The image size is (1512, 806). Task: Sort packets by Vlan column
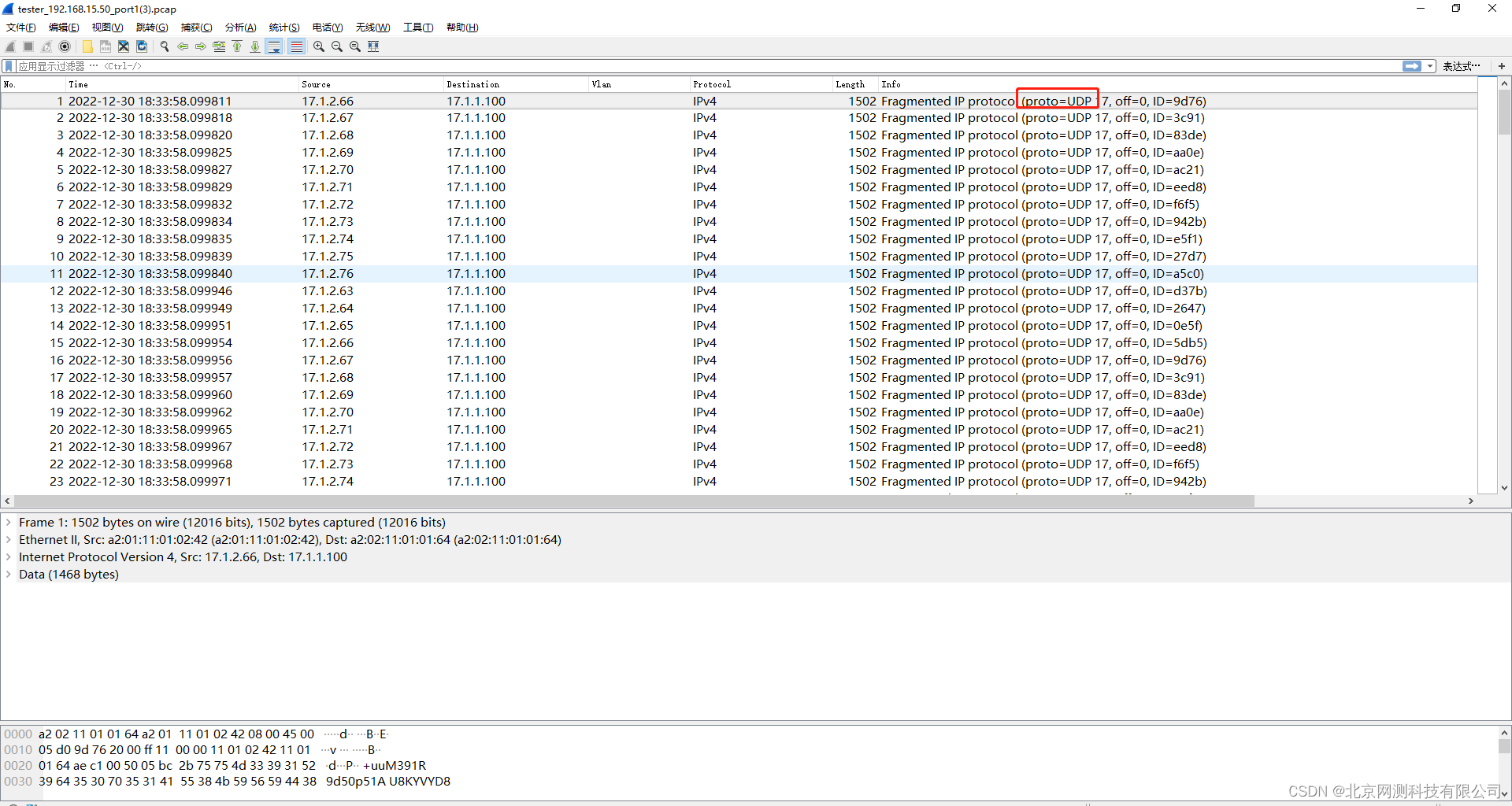(639, 84)
